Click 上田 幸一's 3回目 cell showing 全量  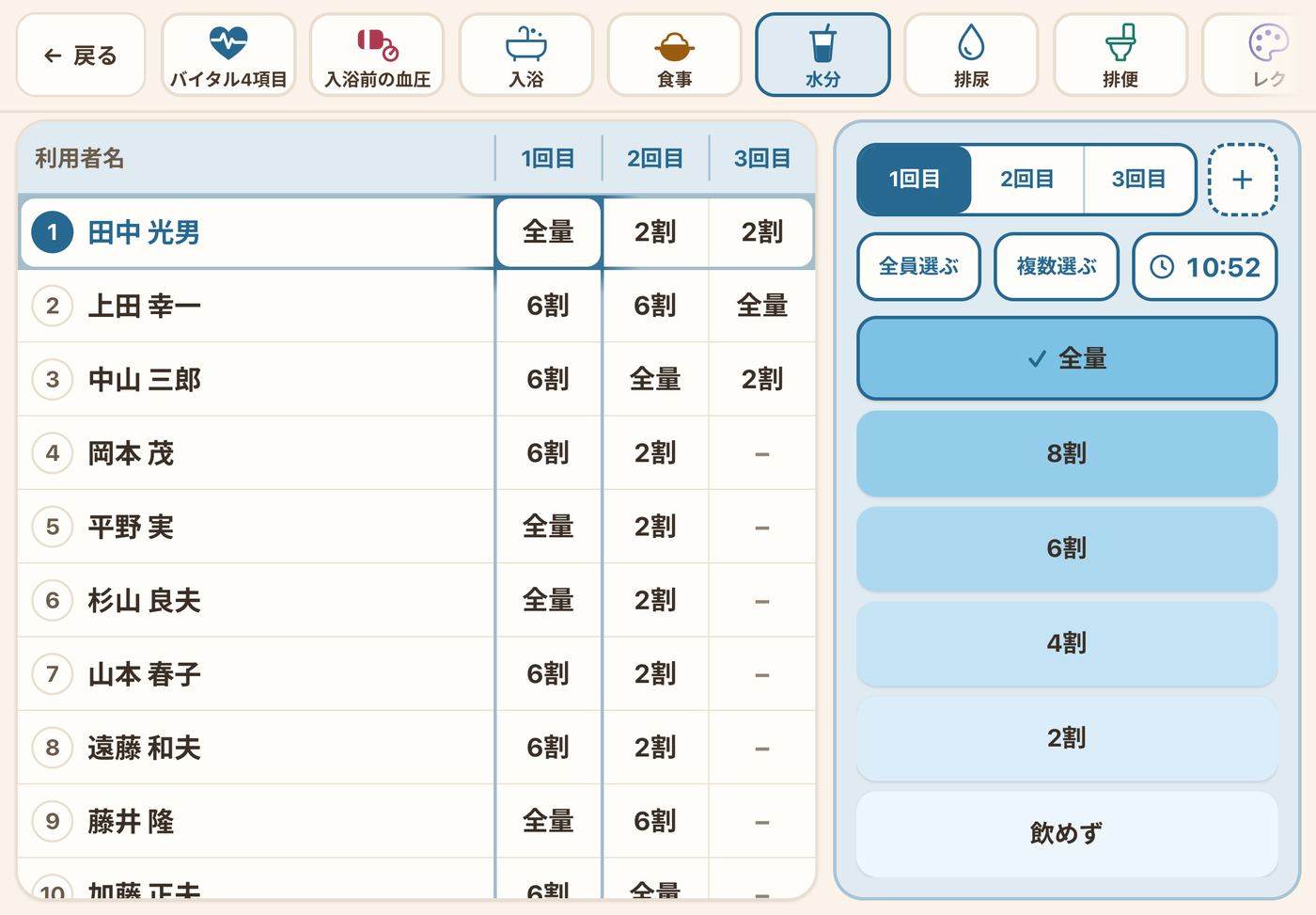point(762,306)
